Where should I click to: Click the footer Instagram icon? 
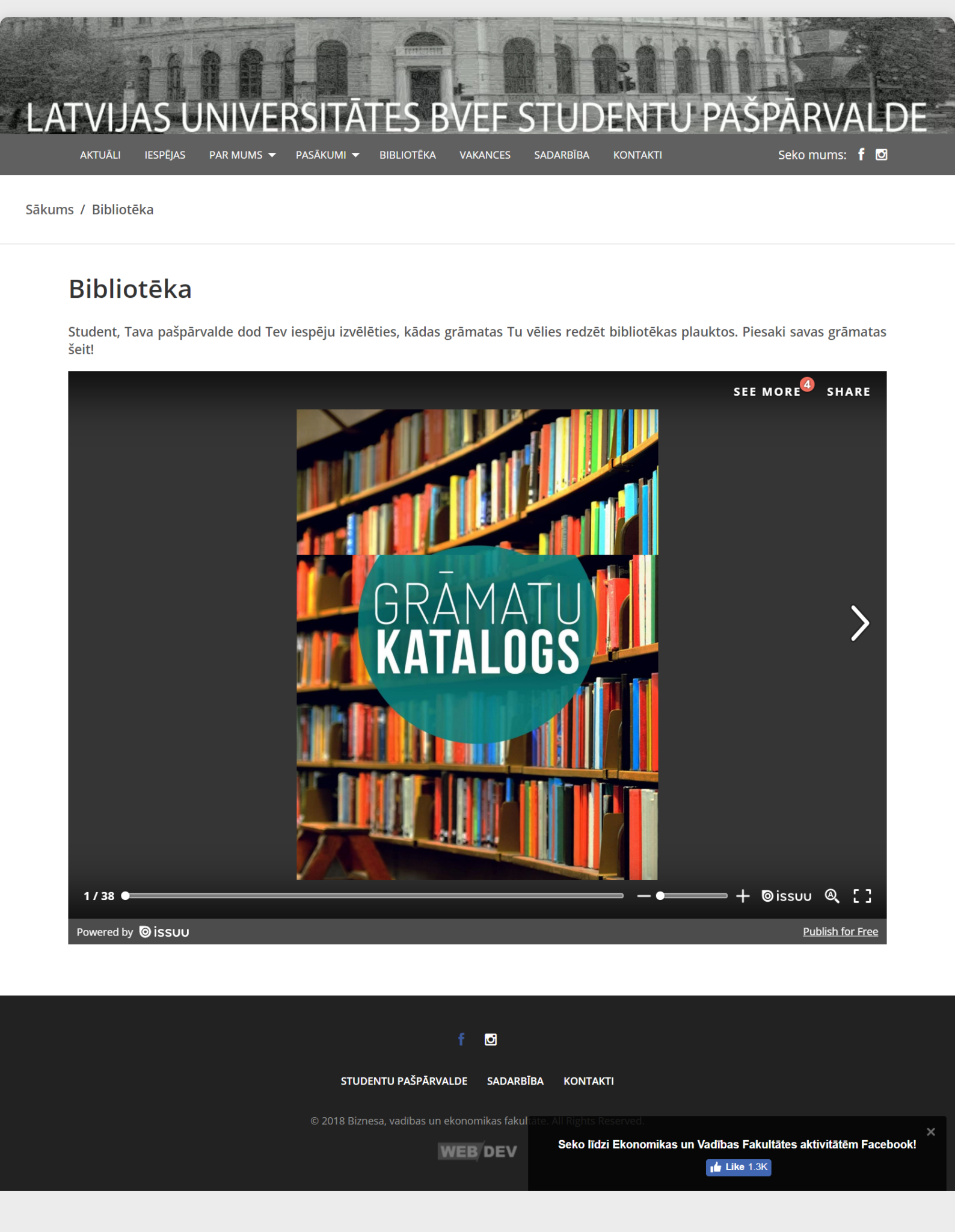(491, 1039)
